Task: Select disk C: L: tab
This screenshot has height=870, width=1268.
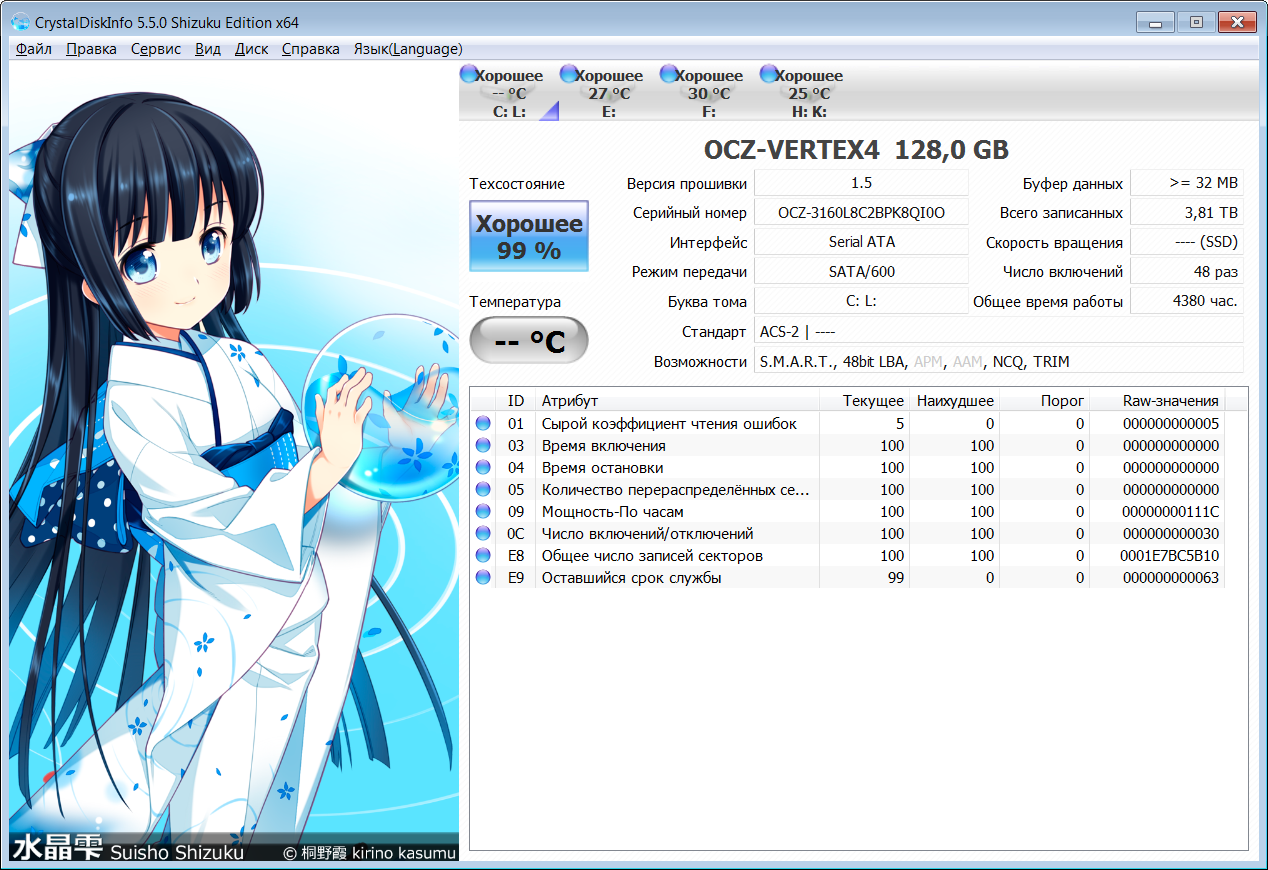Action: click(x=509, y=94)
